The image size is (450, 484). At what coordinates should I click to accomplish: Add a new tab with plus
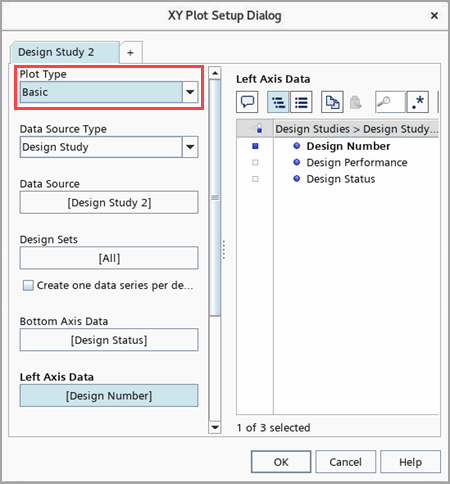(131, 52)
